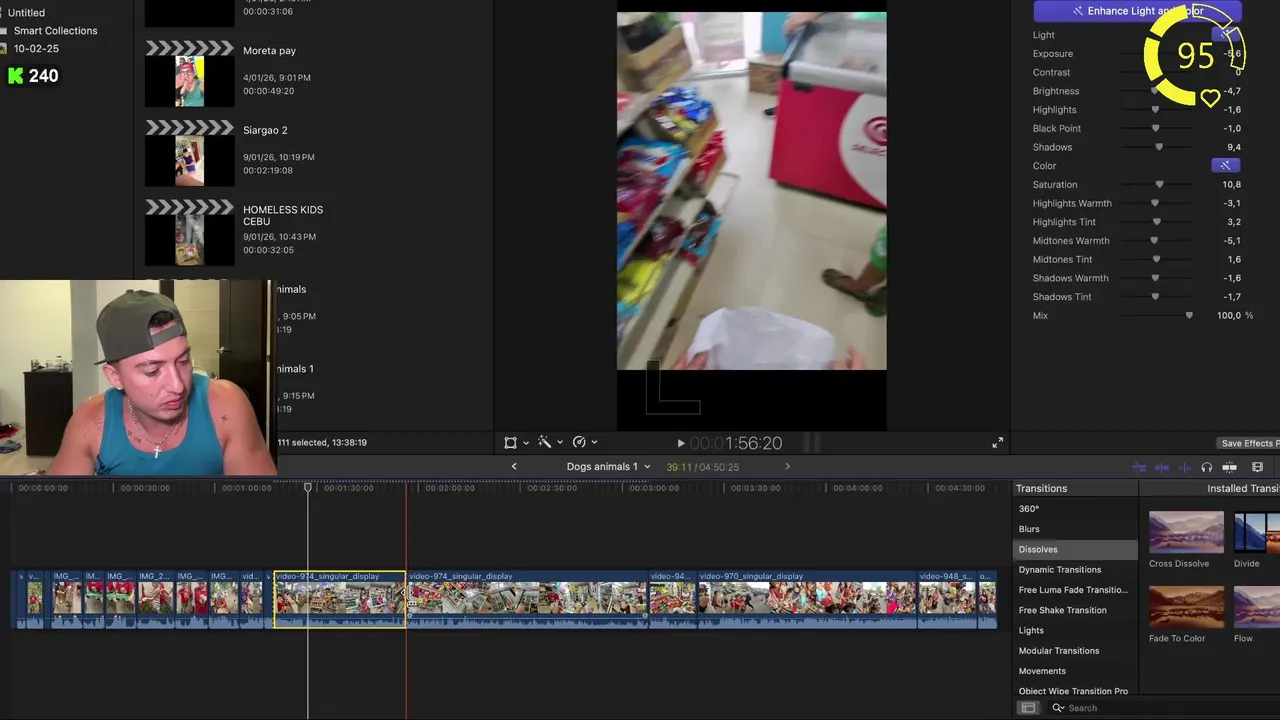This screenshot has width=1280, height=720.
Task: Click the Save Effects Preset button
Action: point(1250,443)
